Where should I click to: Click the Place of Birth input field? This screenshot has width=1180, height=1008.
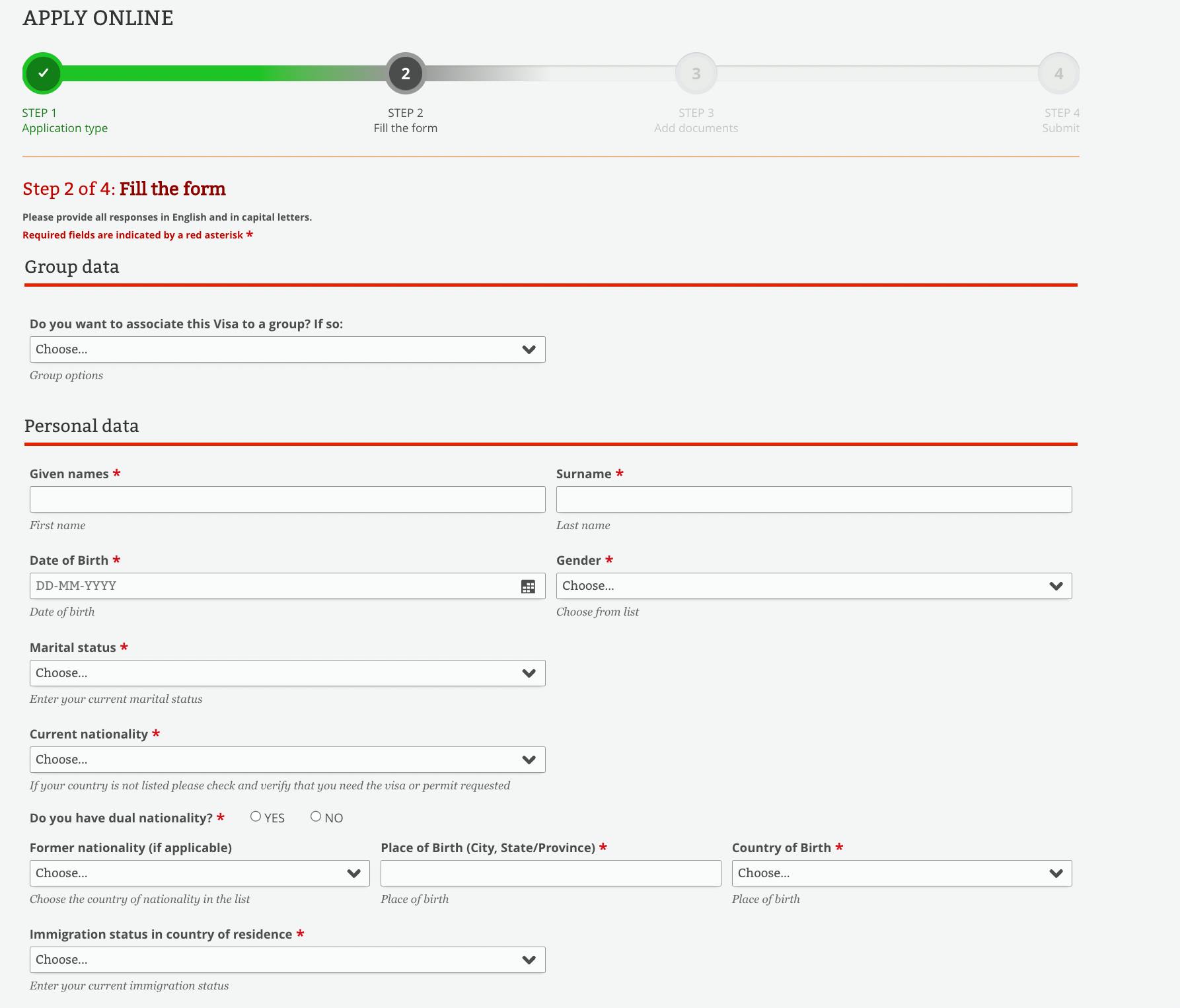pyautogui.click(x=551, y=873)
